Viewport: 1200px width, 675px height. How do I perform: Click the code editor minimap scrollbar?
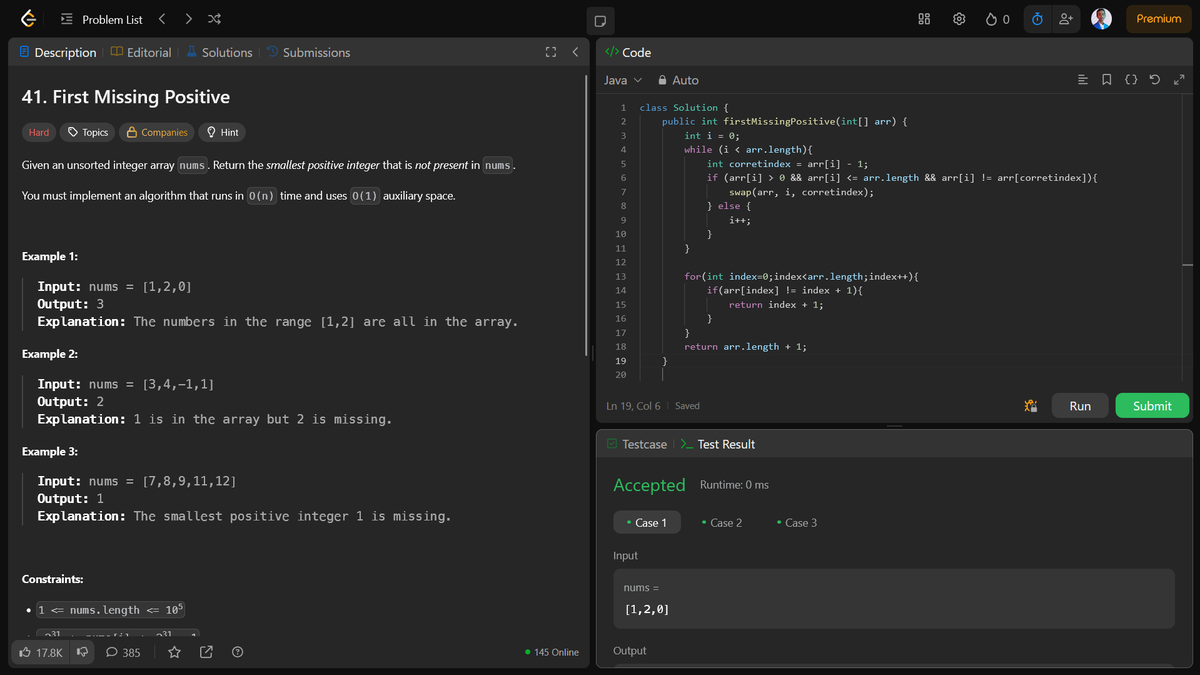coord(1187,265)
